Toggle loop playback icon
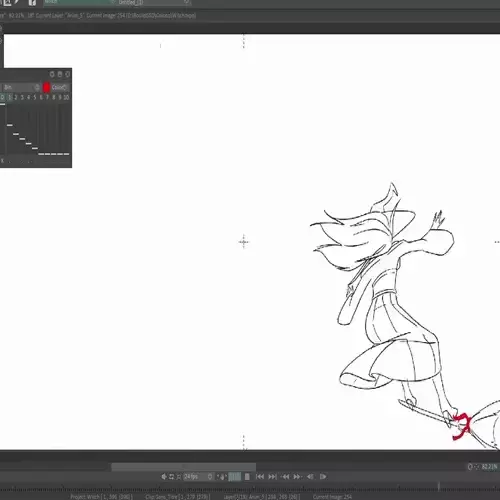This screenshot has height=500, width=500. (171, 477)
